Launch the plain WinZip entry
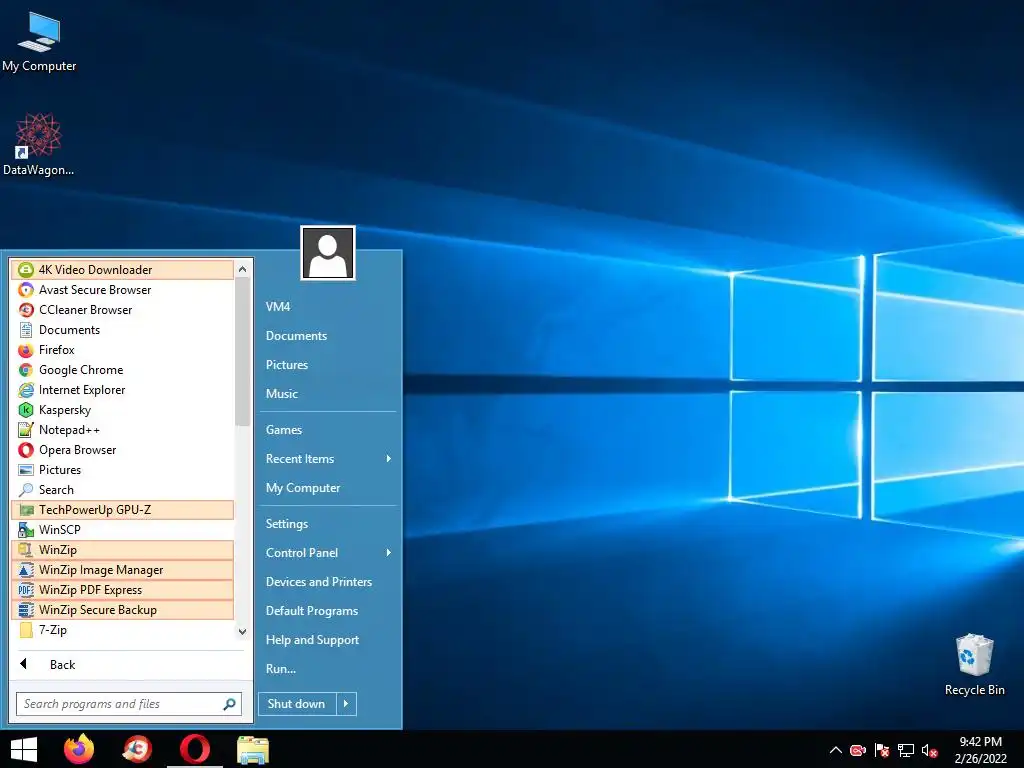Screen dimensions: 1024x768 click(x=123, y=550)
